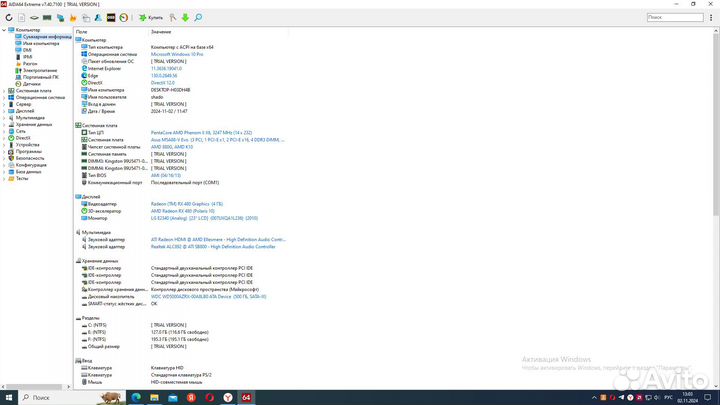Click the OSD panel black icon in toolbar
720x405 pixels.
[x=110, y=18]
